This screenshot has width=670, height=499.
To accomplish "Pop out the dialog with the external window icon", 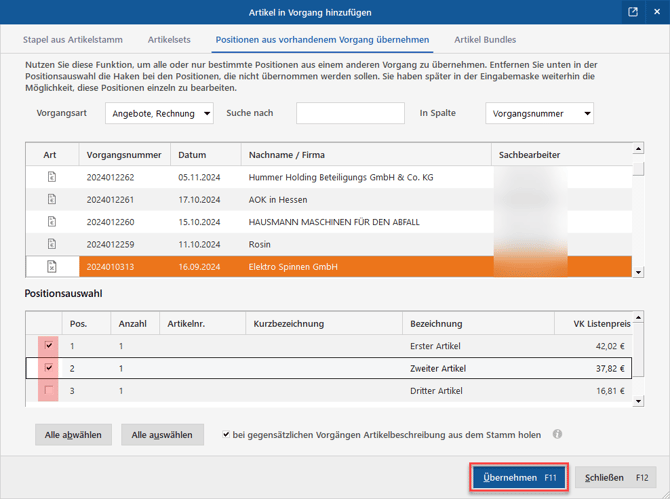I will point(633,12).
